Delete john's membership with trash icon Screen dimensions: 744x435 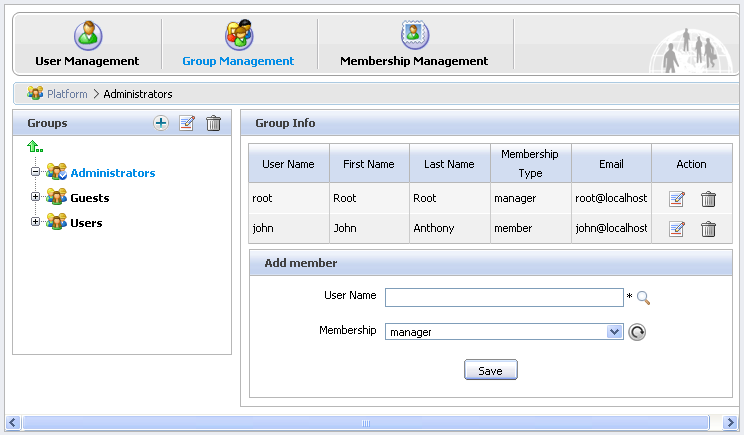coord(708,229)
